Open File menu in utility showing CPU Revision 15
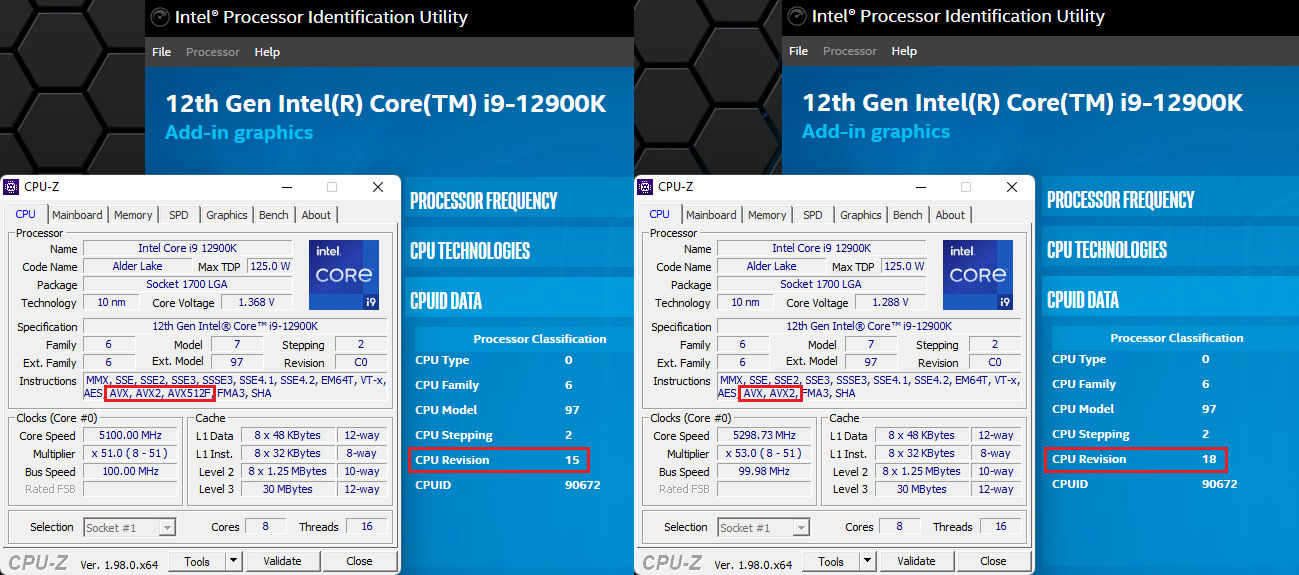The image size is (1299, 575). (161, 52)
